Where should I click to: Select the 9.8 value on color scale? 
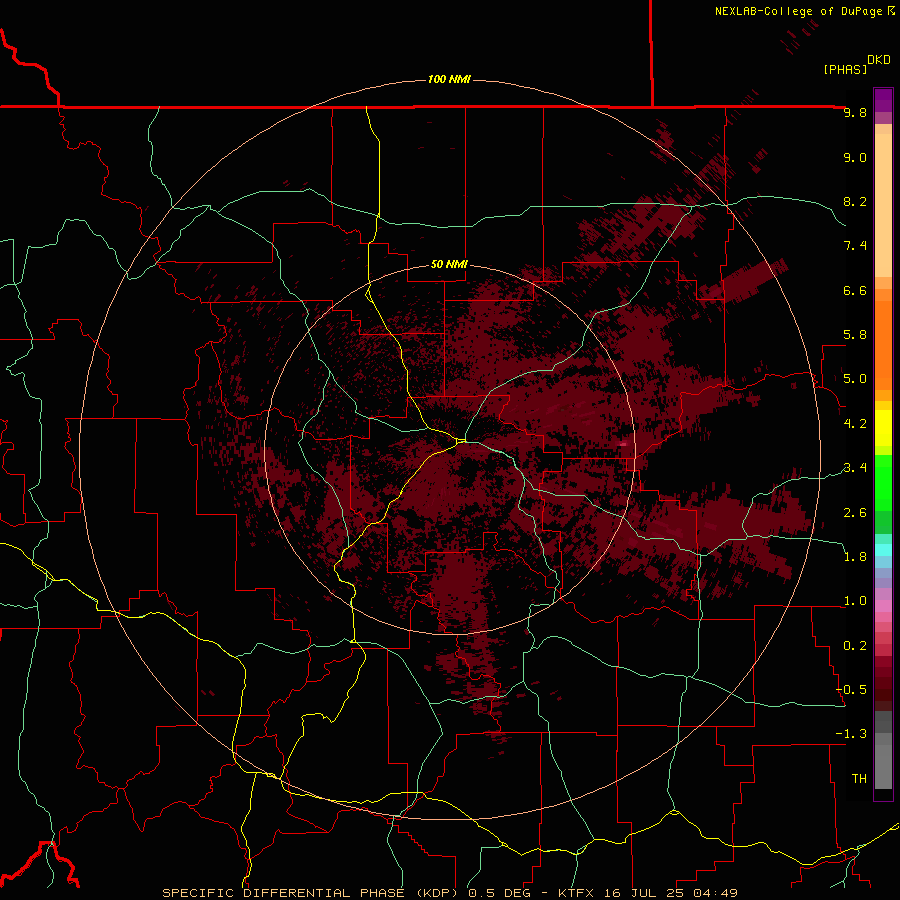pyautogui.click(x=855, y=112)
